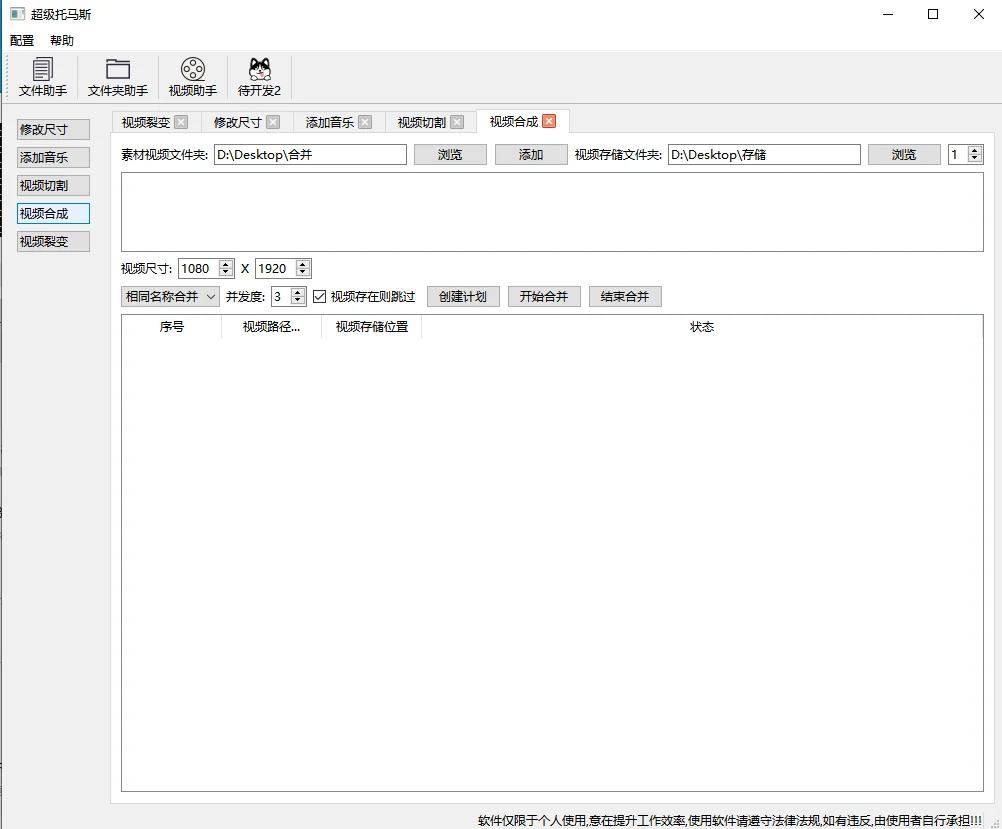Click the 视频路径... column header
1002x829 pixels.
click(x=271, y=327)
